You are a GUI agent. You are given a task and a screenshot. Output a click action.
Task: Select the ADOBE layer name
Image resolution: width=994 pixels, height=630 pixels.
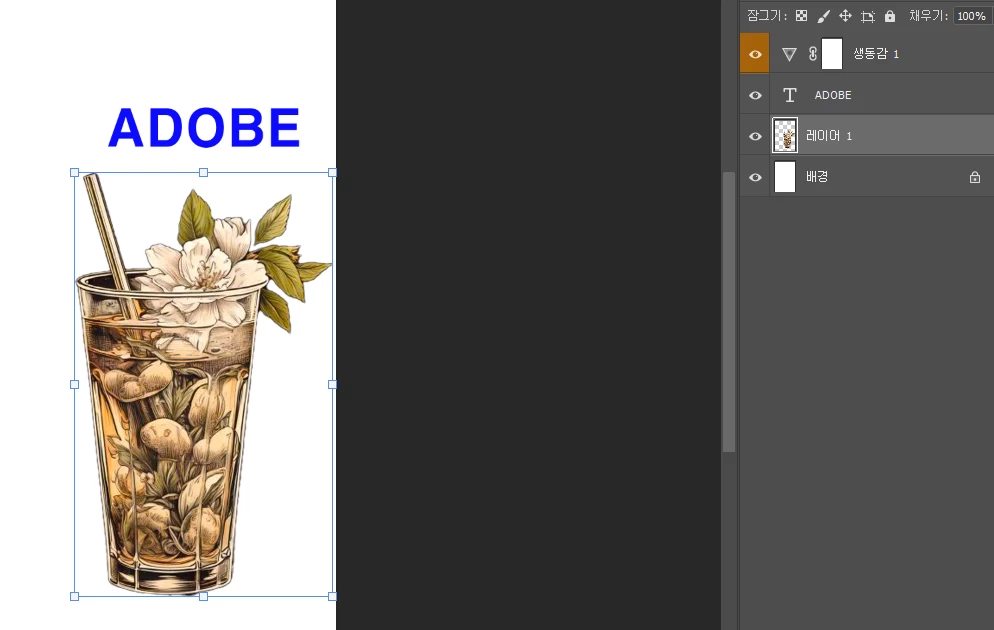(x=833, y=95)
